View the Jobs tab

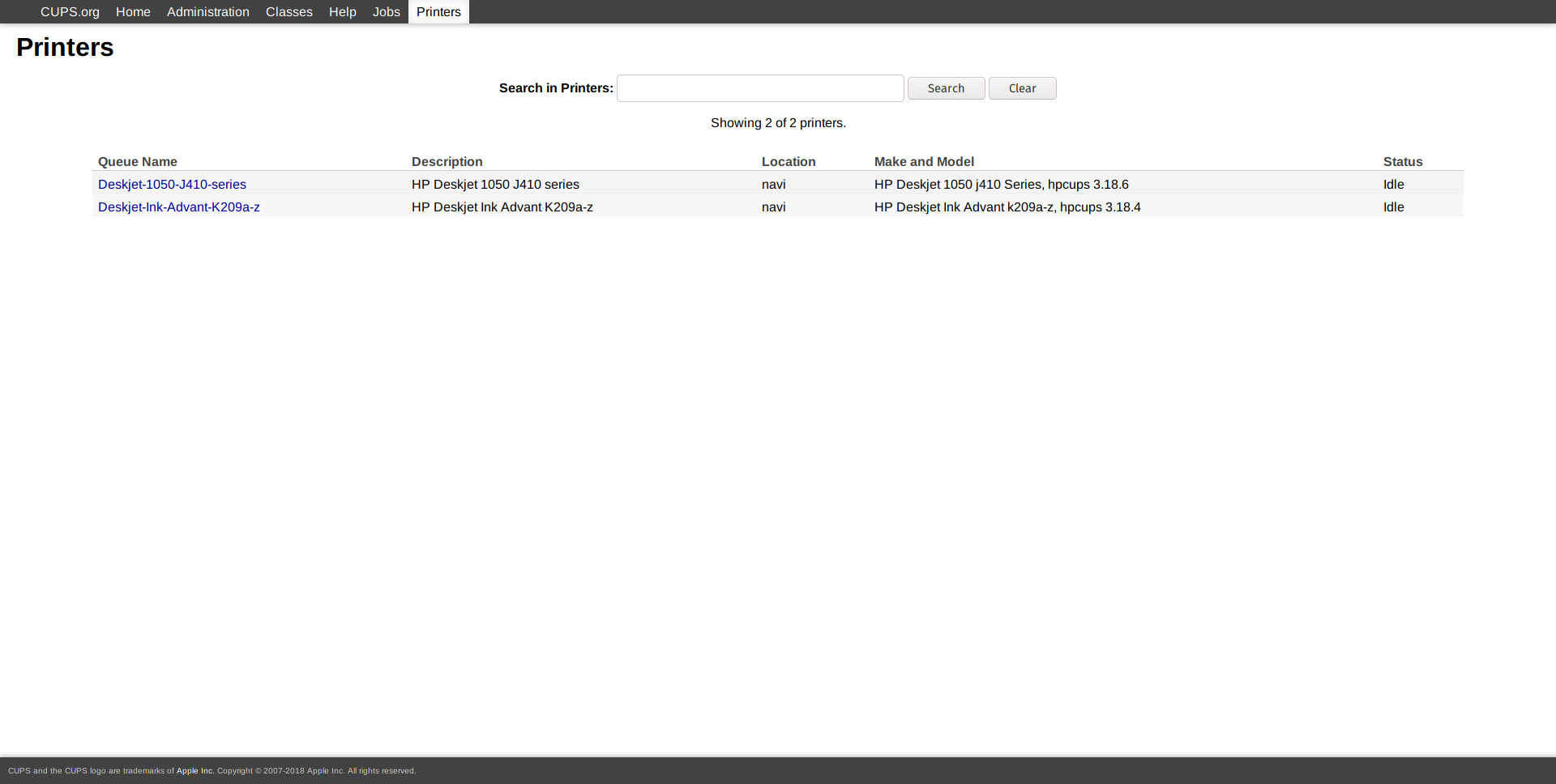coord(386,12)
